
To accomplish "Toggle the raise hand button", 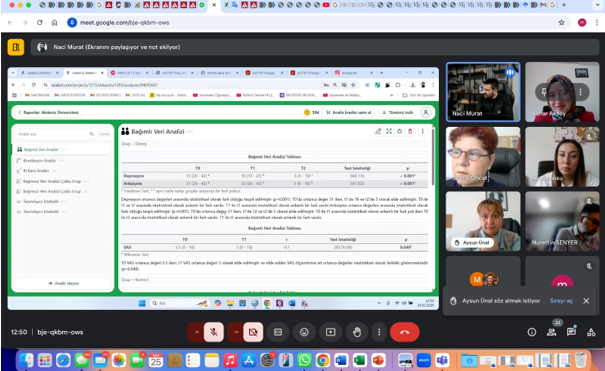I will click(357, 332).
